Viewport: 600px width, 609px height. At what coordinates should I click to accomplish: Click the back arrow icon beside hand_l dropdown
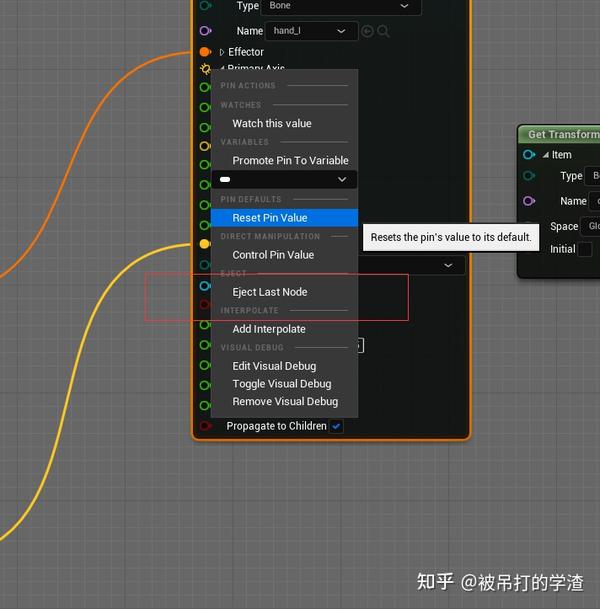click(x=367, y=31)
